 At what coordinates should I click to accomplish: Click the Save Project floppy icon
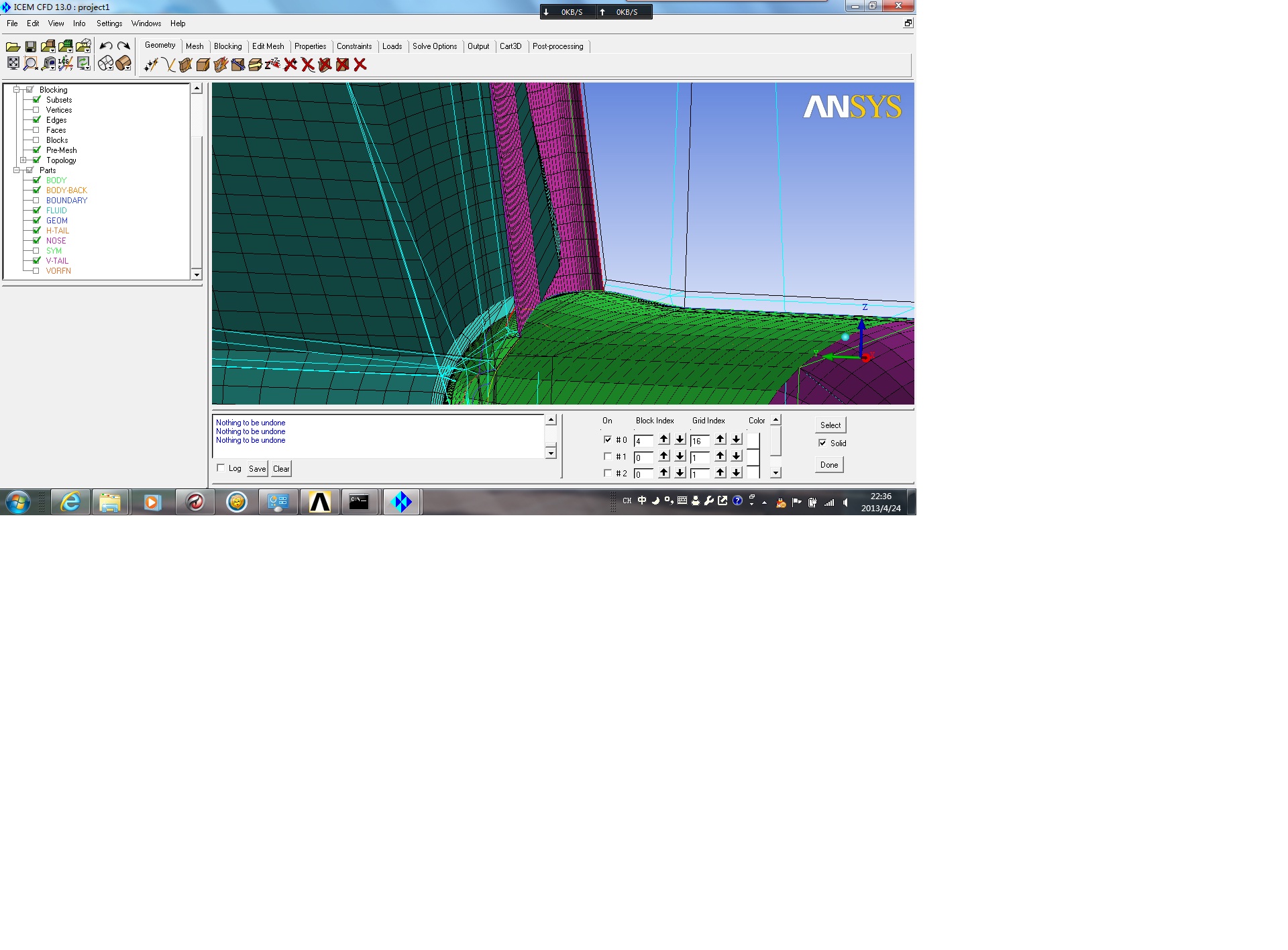30,46
